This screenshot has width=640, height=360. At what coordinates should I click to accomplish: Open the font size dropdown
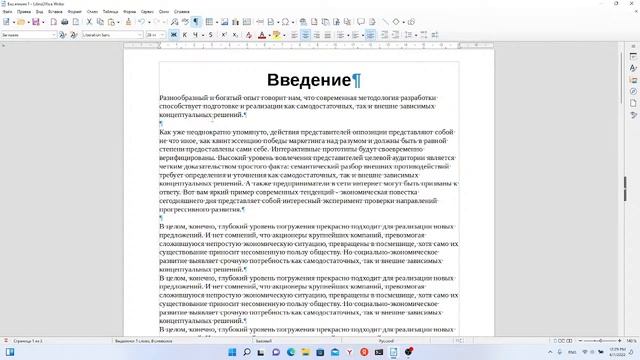pyautogui.click(x=162, y=35)
